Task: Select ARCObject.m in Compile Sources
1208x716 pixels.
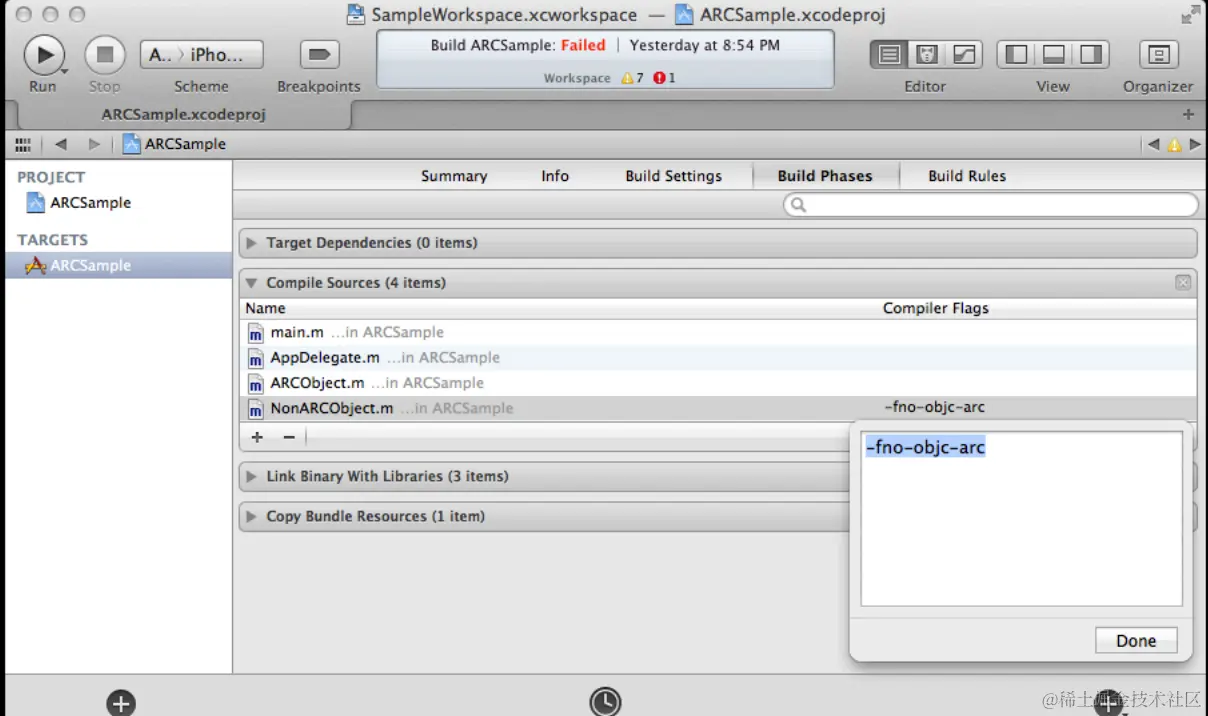Action: [x=718, y=383]
